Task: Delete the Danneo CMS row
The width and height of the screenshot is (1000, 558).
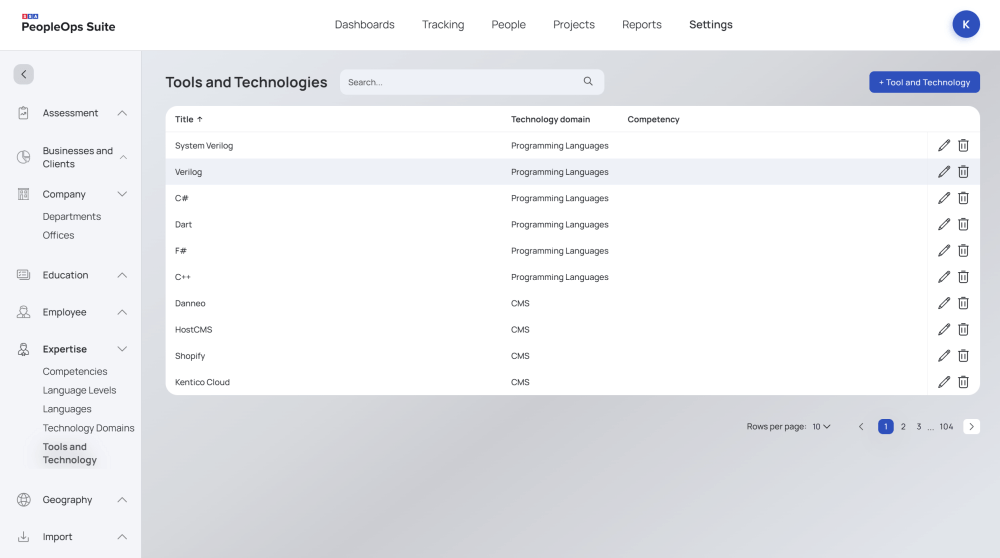Action: click(963, 303)
